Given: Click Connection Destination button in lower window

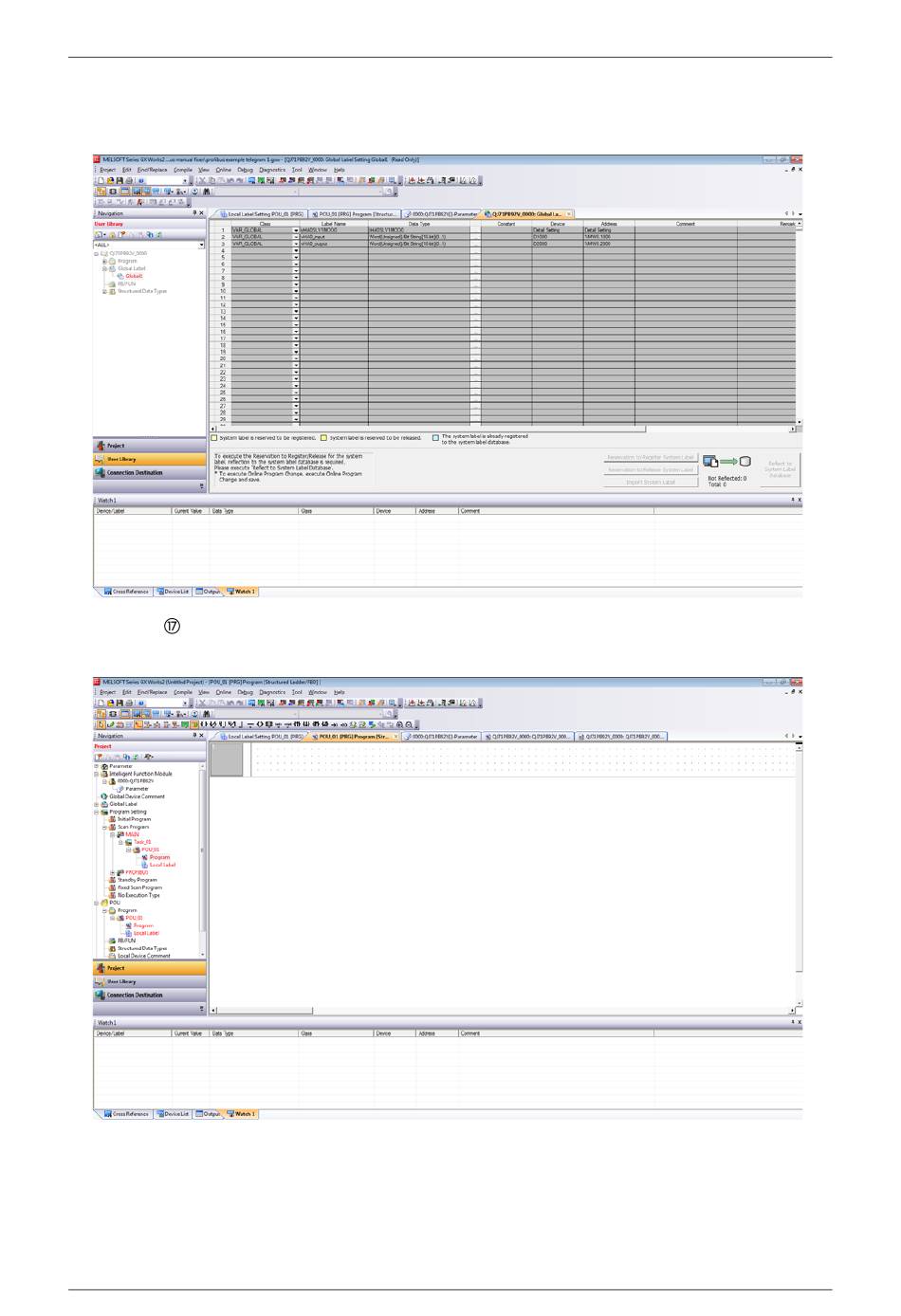Looking at the screenshot, I should click(150, 995).
